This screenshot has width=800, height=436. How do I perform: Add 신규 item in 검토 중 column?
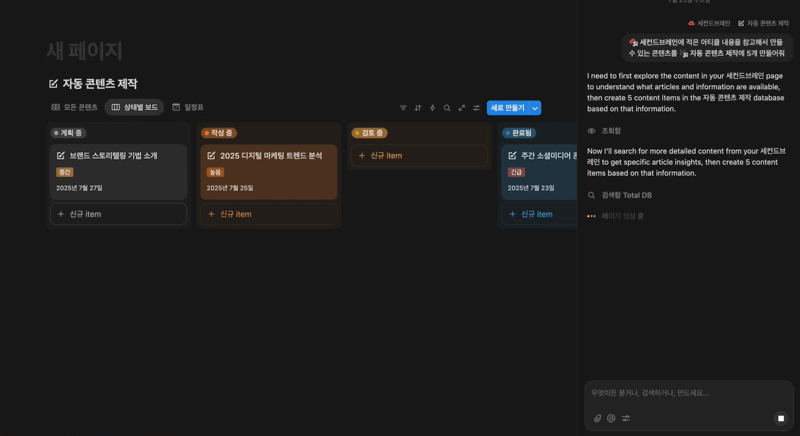click(419, 156)
